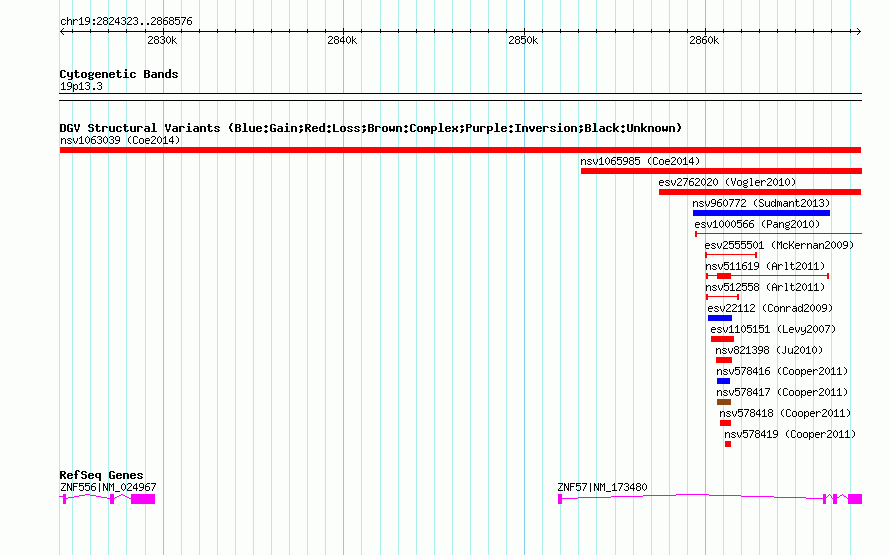Click the DGV Structural Variants track title
Image resolution: width=890 pixels, height=555 pixels.
pyautogui.click(x=371, y=128)
